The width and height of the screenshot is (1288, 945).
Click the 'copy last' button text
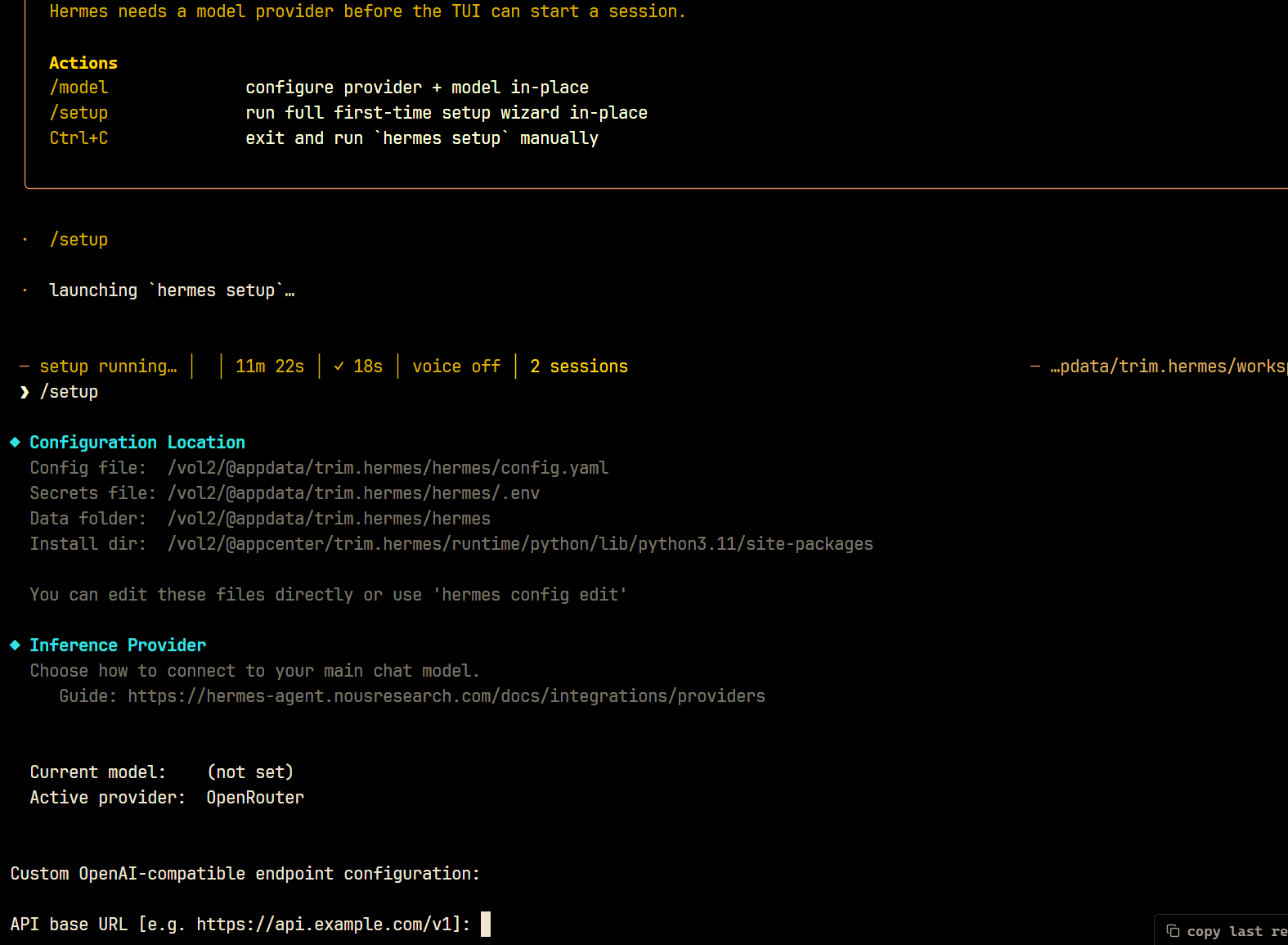(x=1224, y=931)
